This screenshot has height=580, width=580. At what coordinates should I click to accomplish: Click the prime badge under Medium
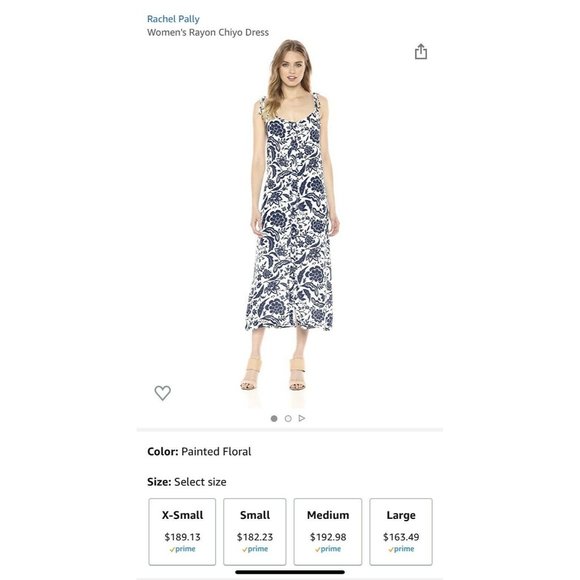(x=328, y=549)
